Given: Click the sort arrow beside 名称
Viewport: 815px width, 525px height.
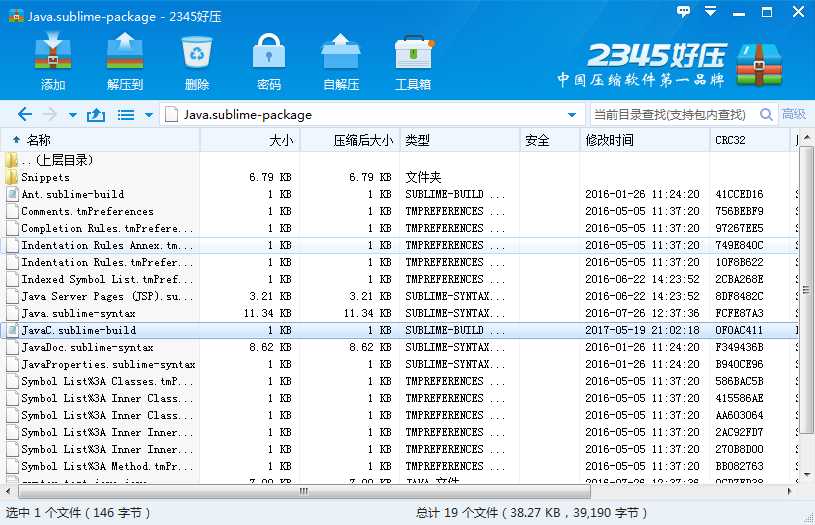Looking at the screenshot, I should pyautogui.click(x=16, y=139).
